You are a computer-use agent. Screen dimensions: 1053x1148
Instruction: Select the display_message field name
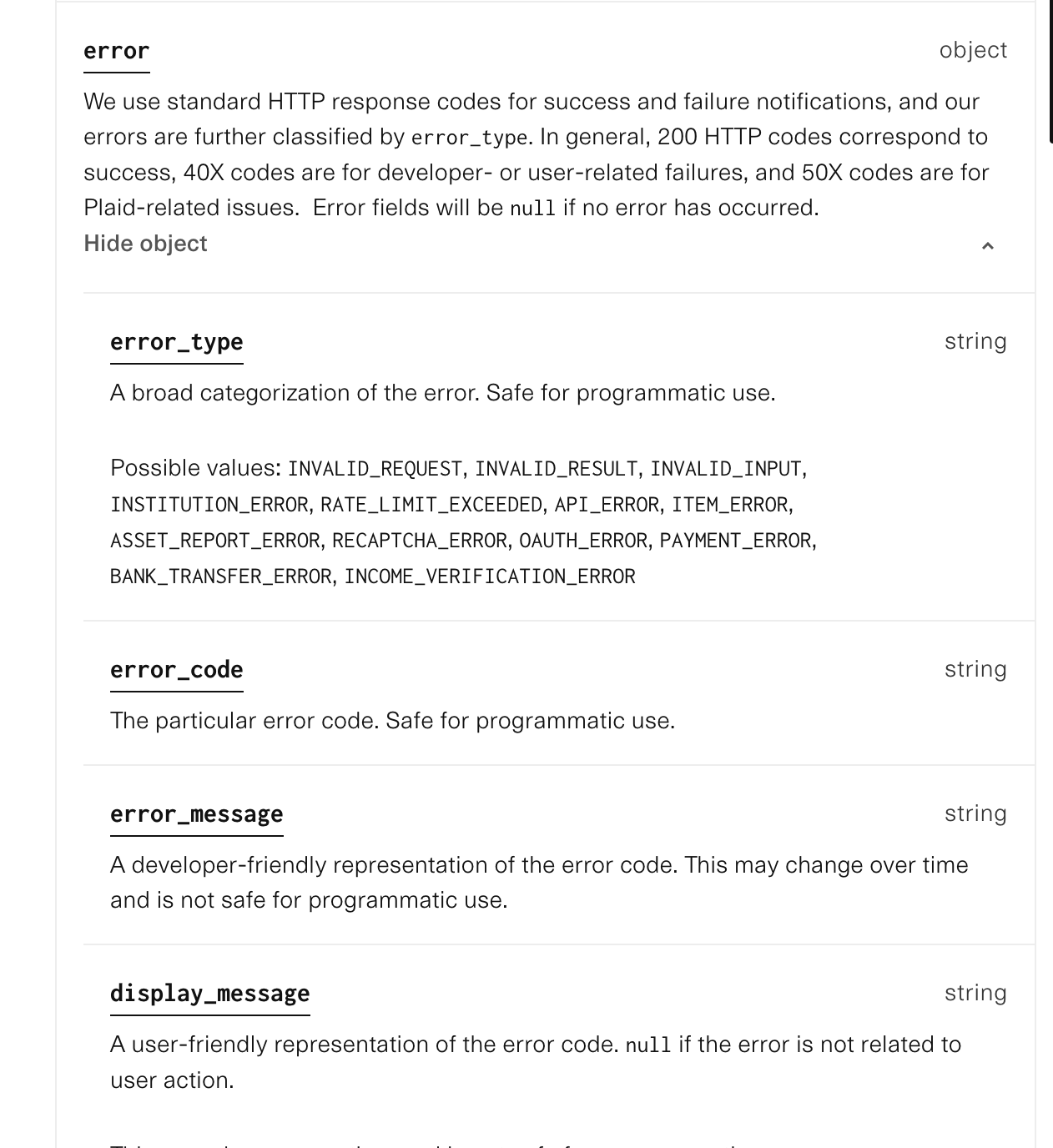coord(209,993)
